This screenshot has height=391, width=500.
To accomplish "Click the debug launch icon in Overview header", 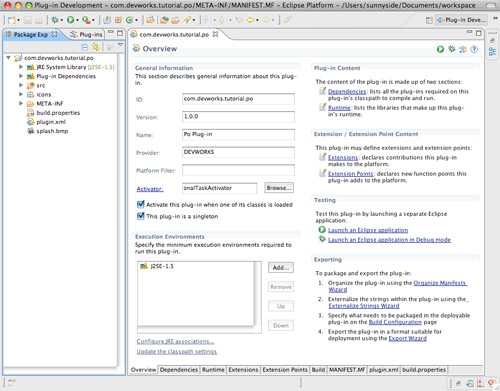I will [452, 49].
